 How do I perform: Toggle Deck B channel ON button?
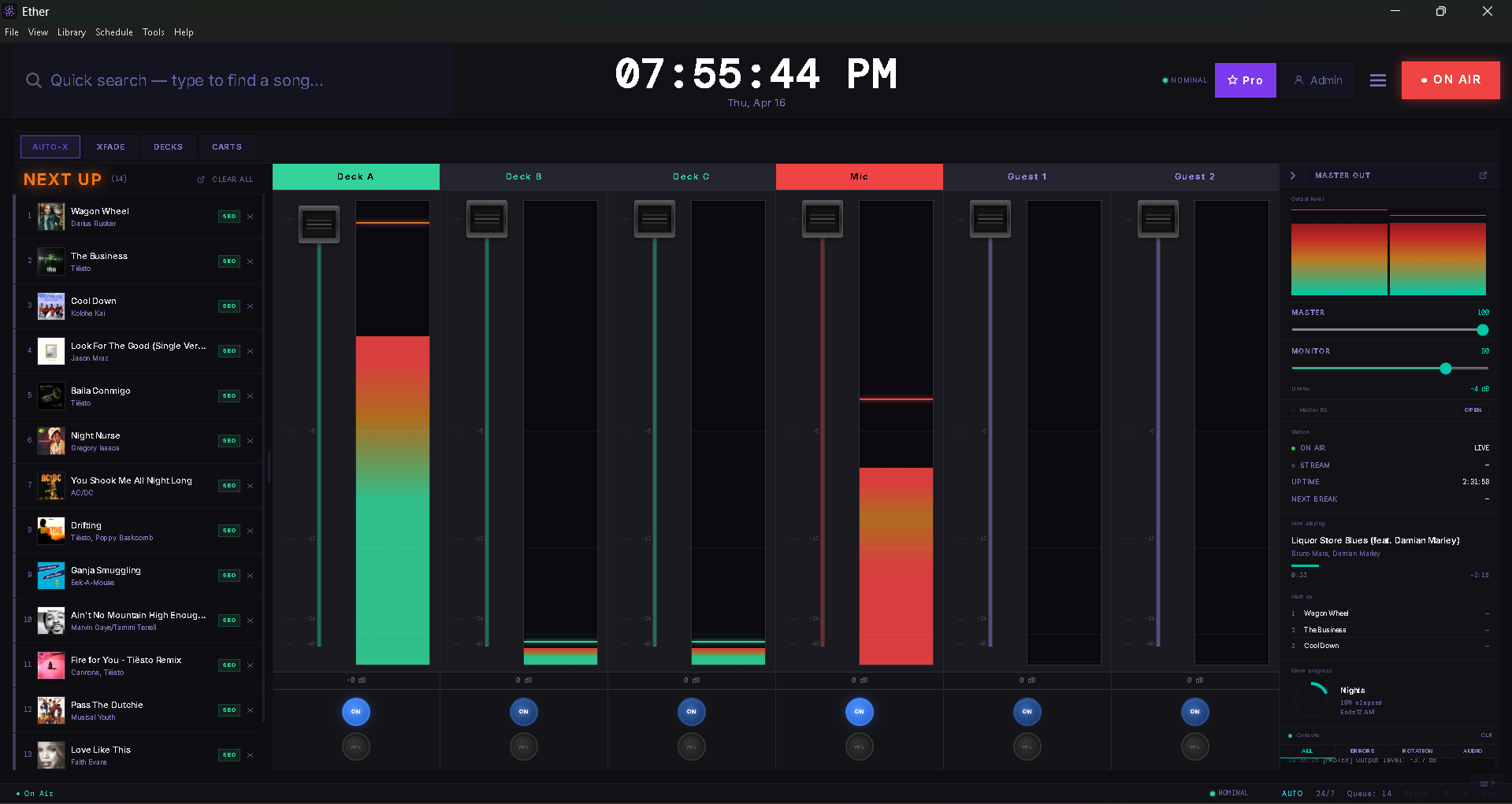tap(523, 711)
